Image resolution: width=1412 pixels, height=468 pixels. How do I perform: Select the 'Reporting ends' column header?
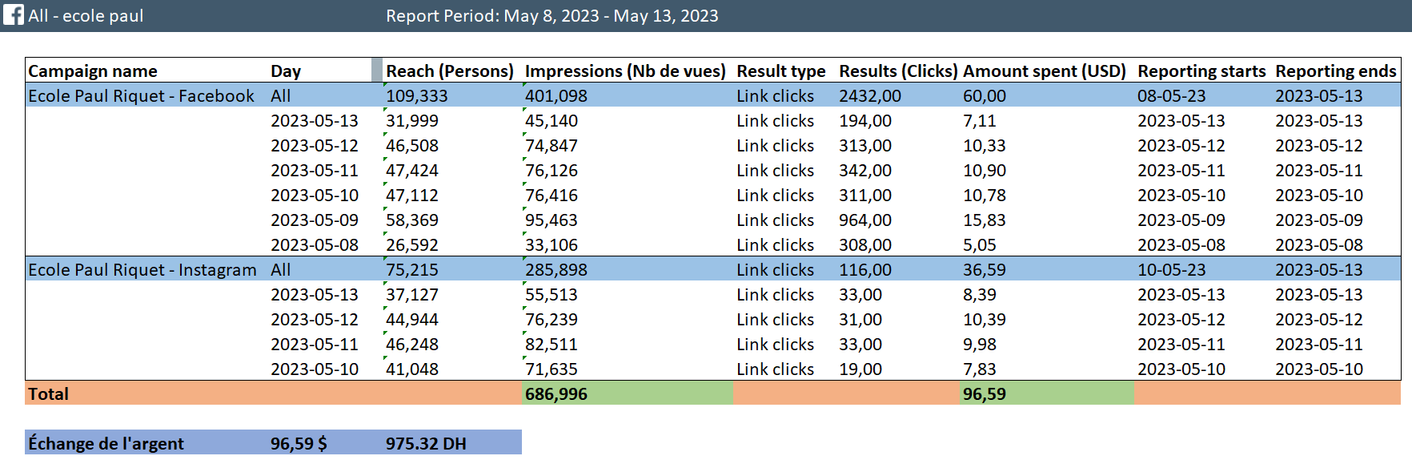(1336, 71)
